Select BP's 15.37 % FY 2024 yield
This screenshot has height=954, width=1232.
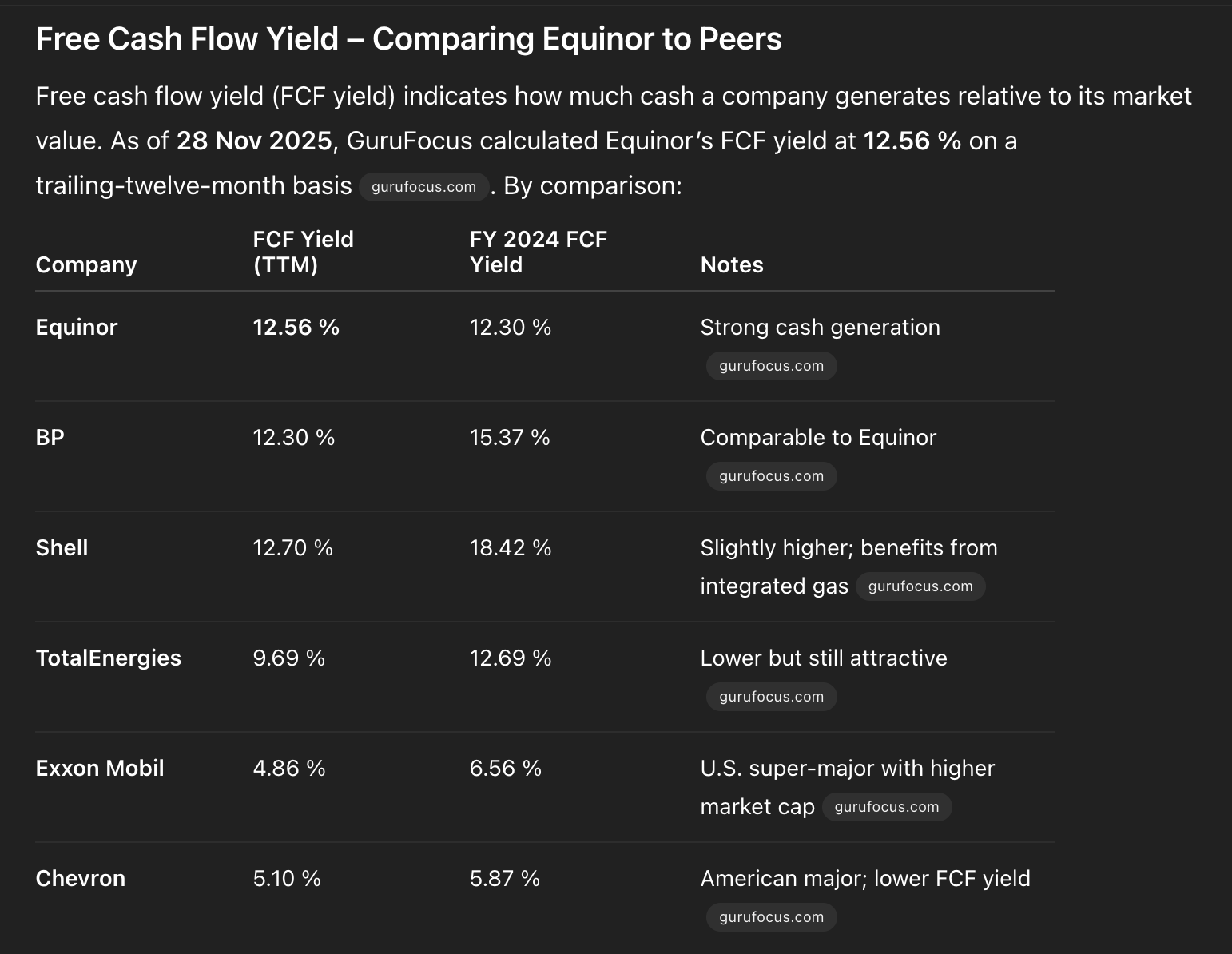(x=510, y=438)
